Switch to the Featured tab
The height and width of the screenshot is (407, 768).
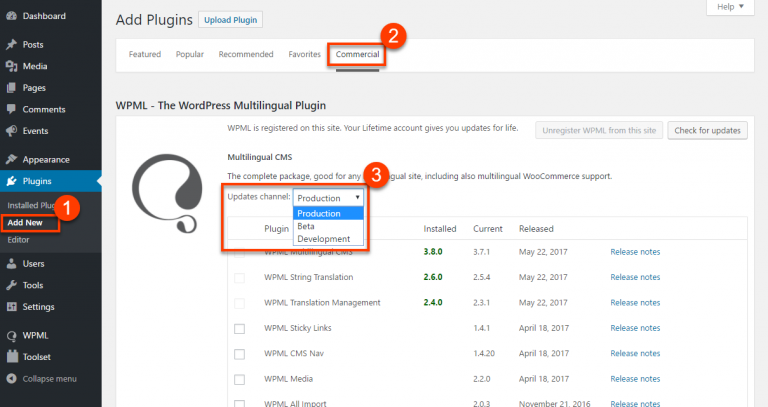pyautogui.click(x=144, y=54)
